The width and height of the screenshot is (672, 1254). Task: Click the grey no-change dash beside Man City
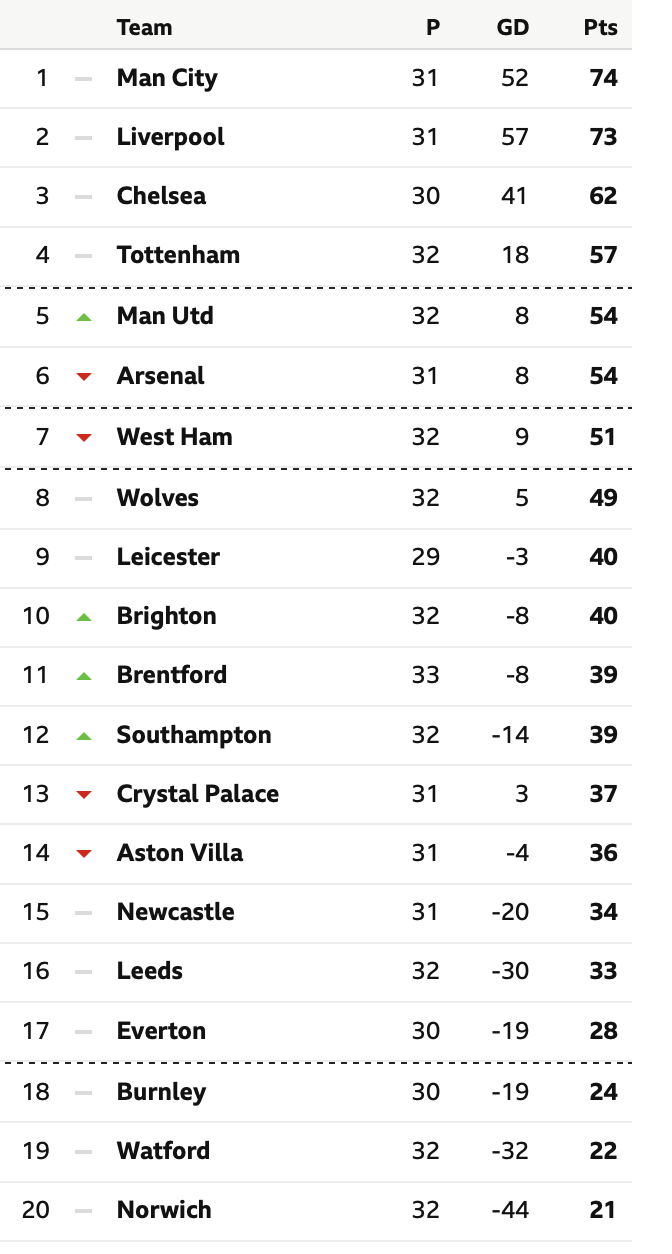84,78
